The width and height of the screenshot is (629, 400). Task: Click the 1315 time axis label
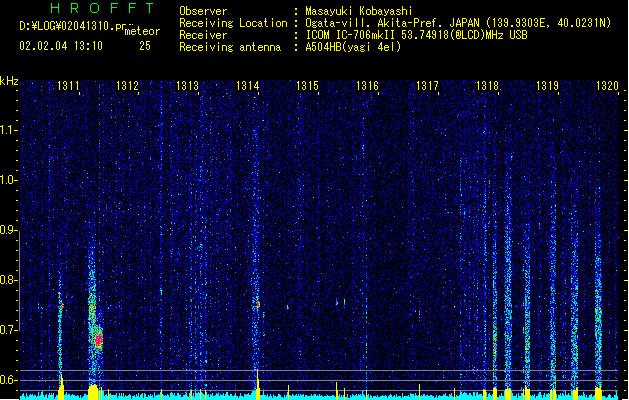click(307, 86)
